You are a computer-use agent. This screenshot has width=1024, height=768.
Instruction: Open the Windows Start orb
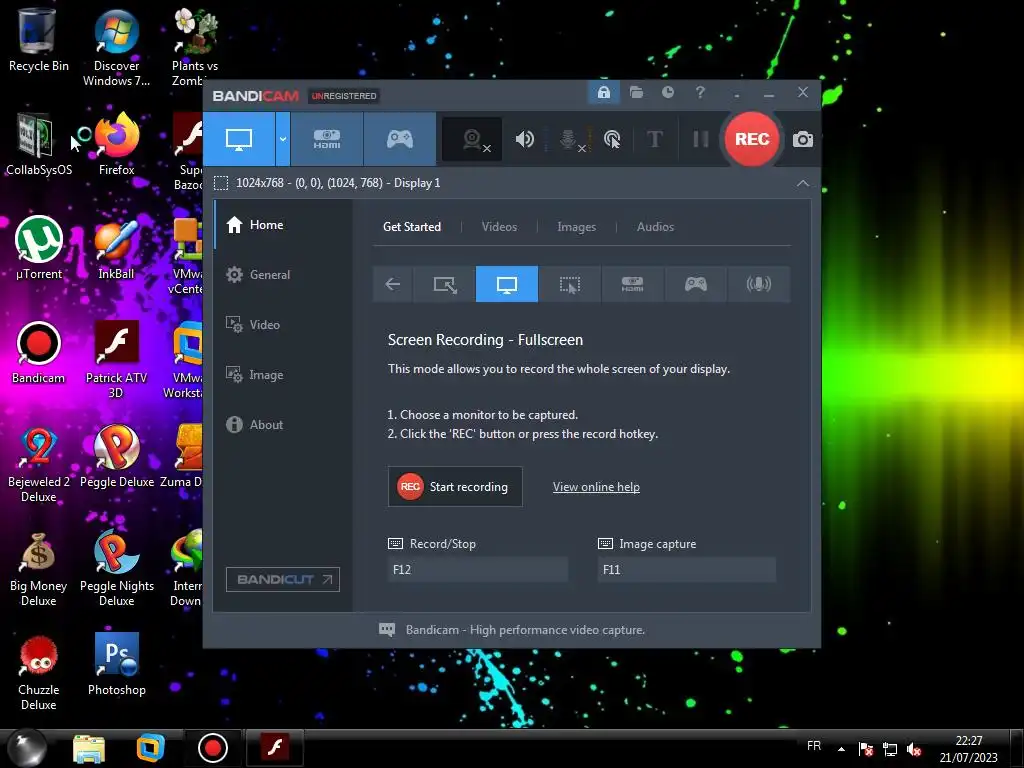coord(27,747)
